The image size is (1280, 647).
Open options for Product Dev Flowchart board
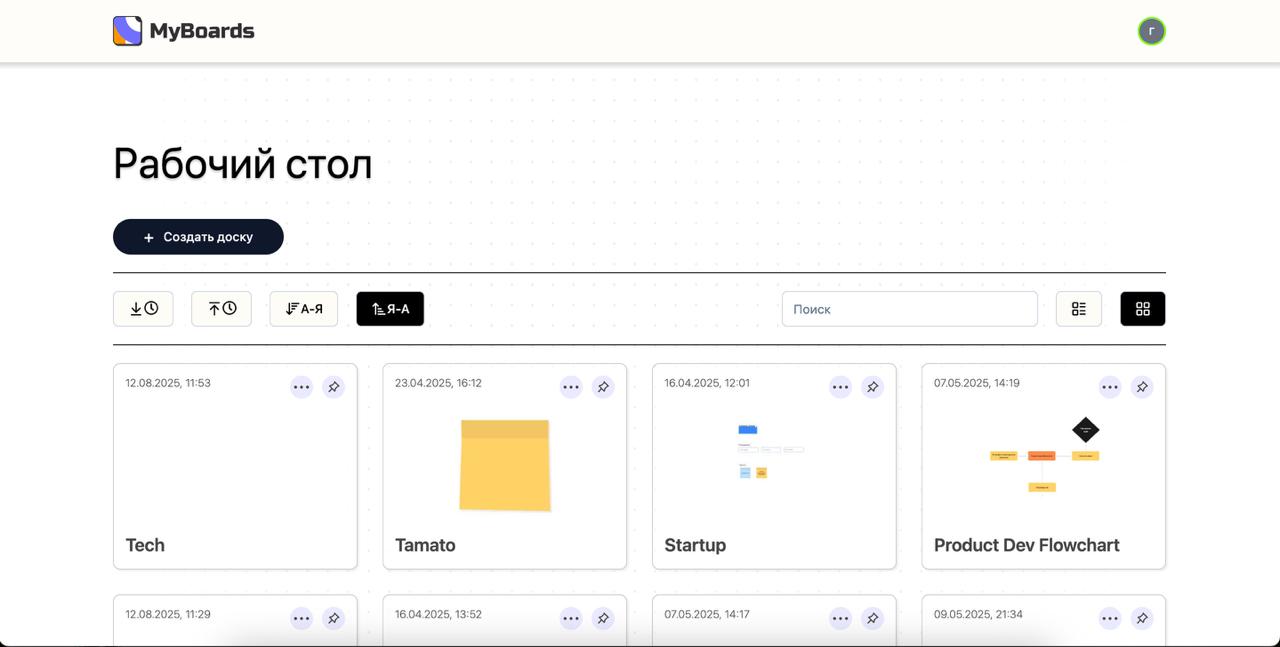1110,387
